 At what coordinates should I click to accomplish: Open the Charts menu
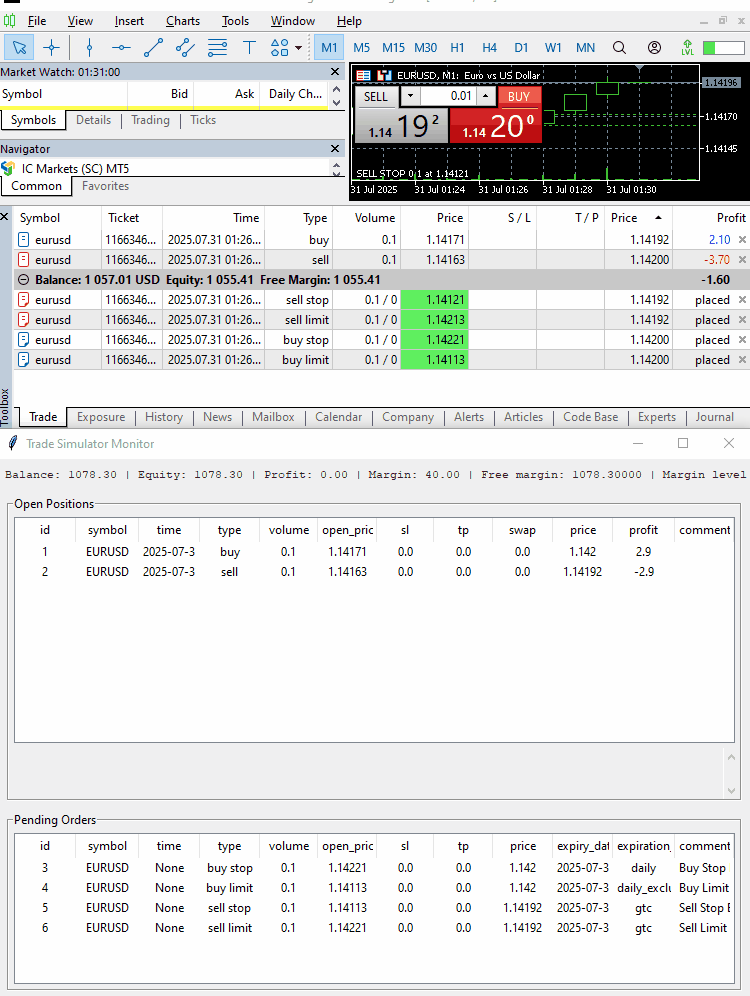coord(183,21)
